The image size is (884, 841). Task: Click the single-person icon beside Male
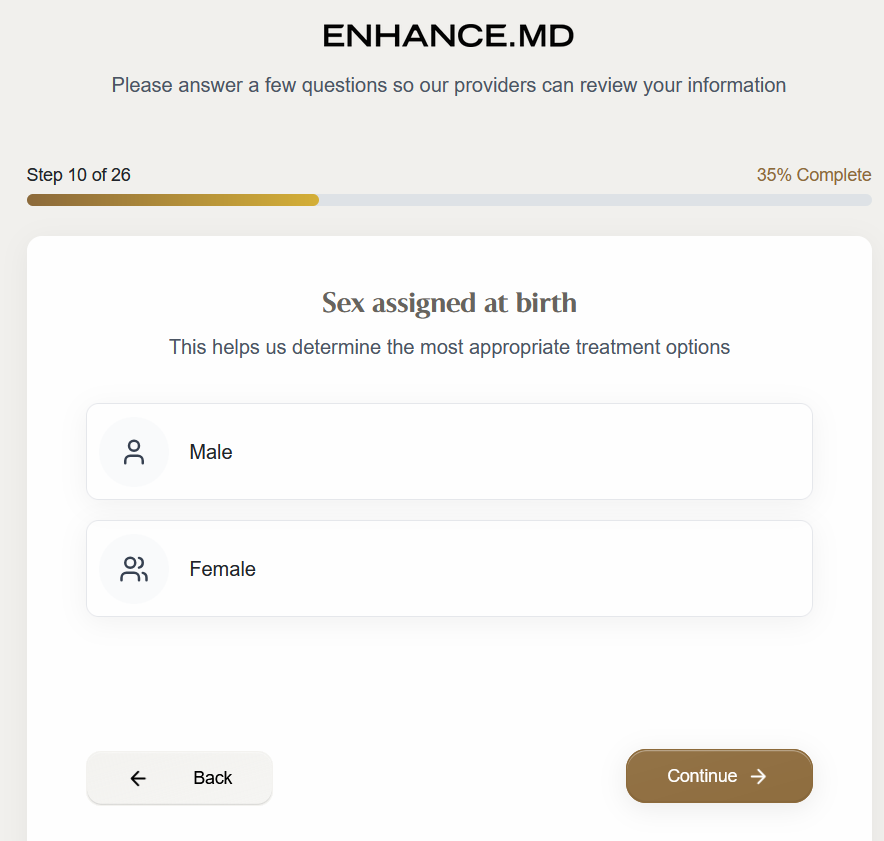[134, 452]
